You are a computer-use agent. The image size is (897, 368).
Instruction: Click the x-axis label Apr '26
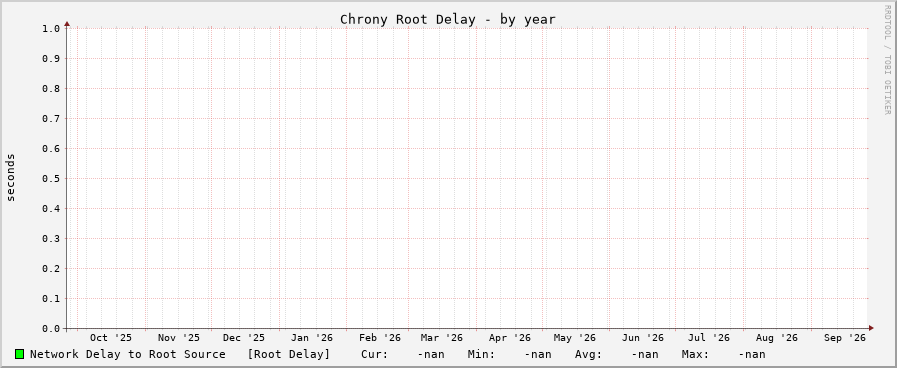tap(510, 338)
